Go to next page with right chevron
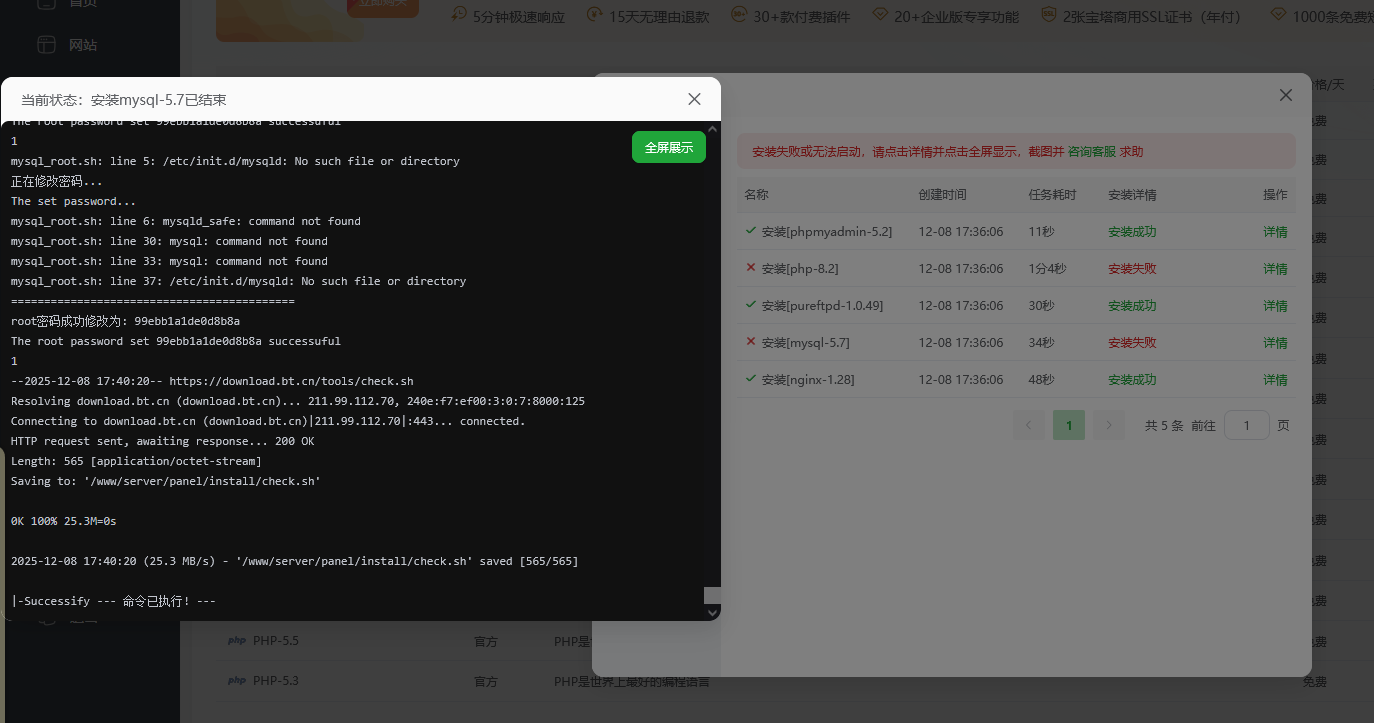 (1108, 426)
